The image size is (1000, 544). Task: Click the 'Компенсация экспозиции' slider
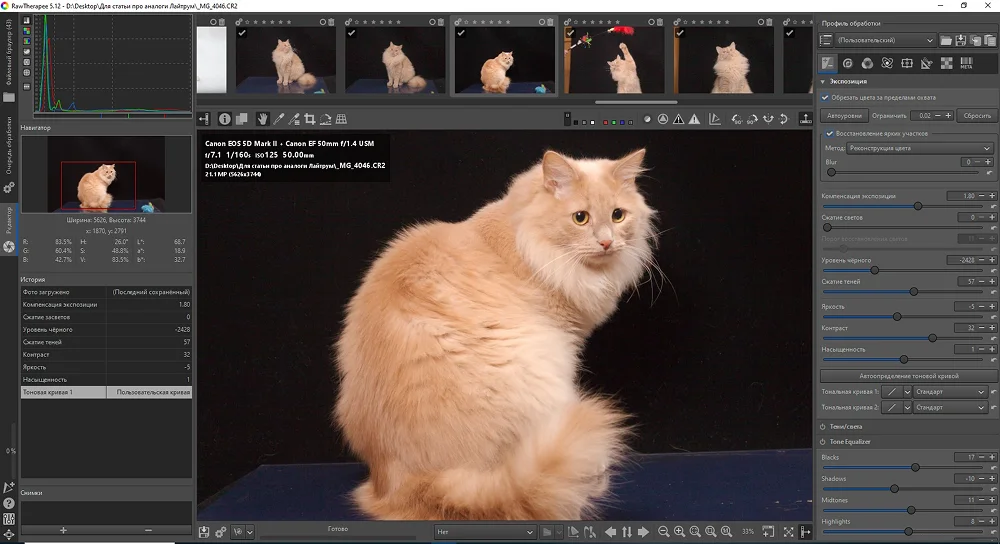coord(917,206)
